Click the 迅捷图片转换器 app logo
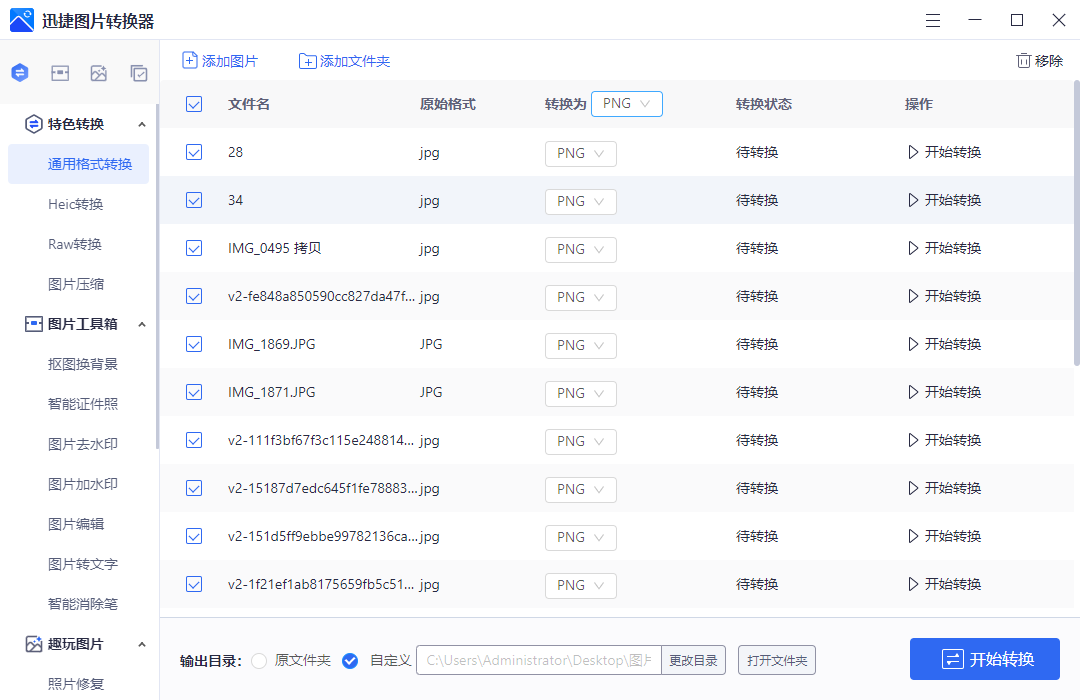The image size is (1080, 700). [x=21, y=21]
